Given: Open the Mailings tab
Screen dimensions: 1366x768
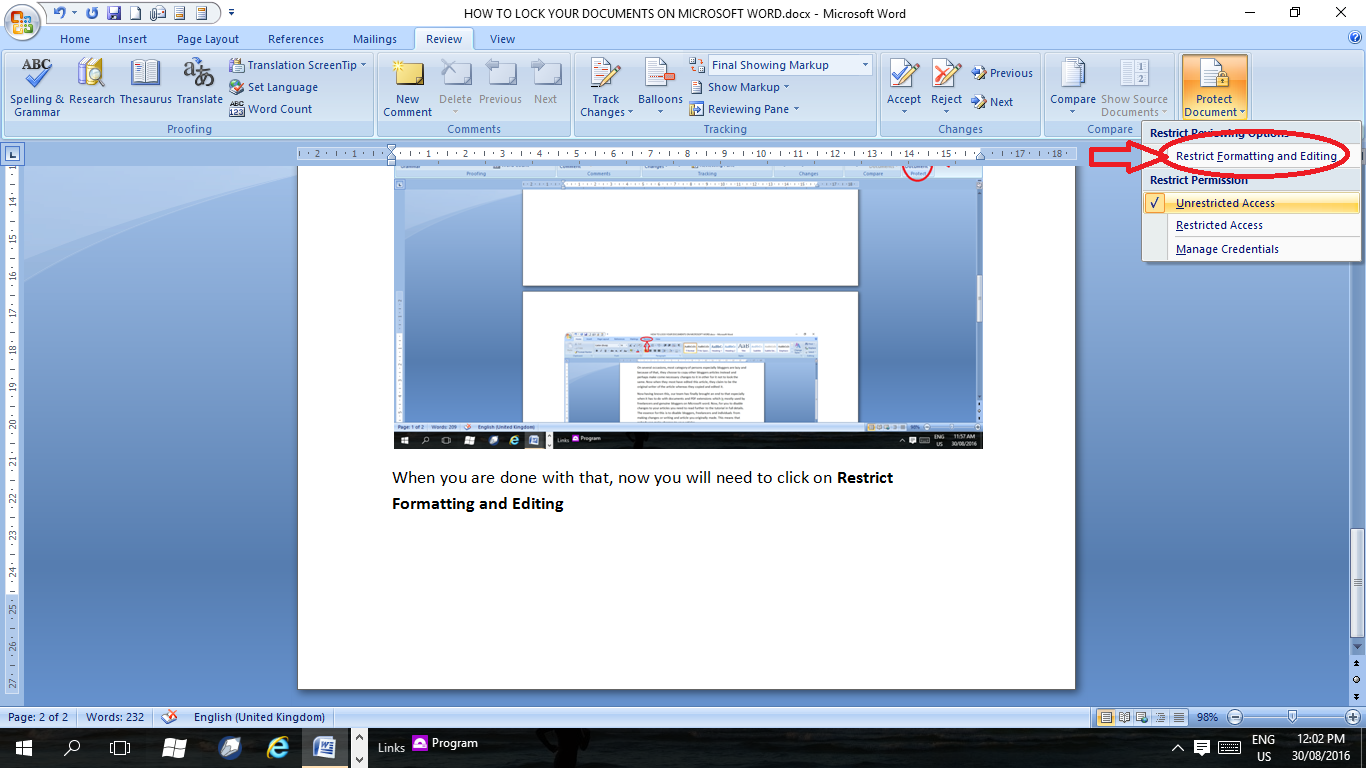Looking at the screenshot, I should click(375, 39).
